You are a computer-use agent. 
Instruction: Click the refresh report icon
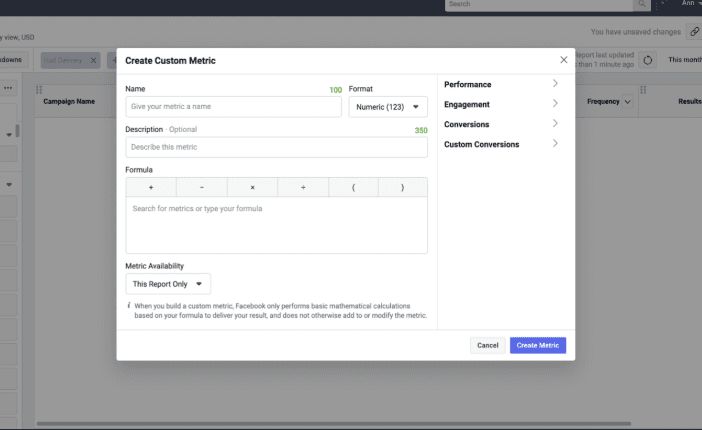(647, 60)
